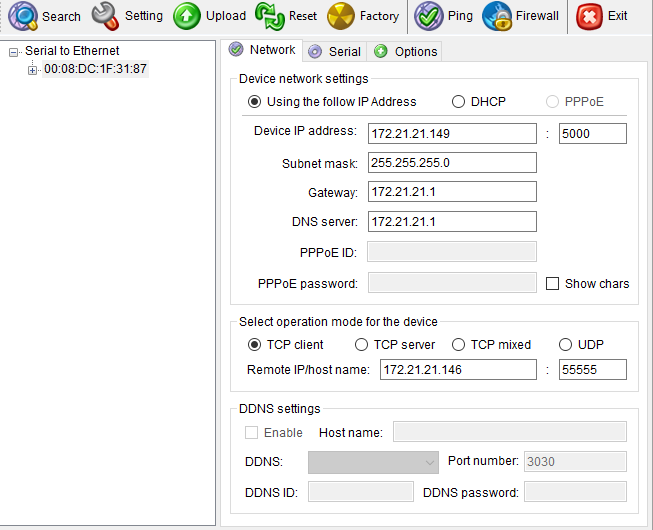
Task: Open the DDNS provider dropdown
Action: pos(373,462)
